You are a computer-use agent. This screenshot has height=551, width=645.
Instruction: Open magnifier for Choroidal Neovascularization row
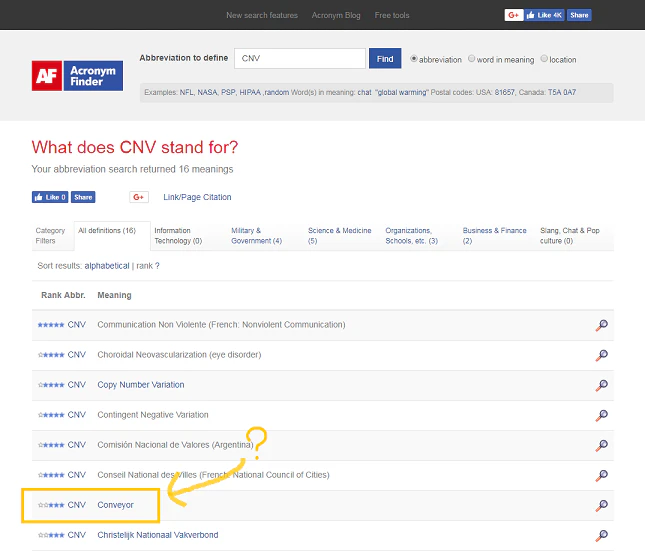pyautogui.click(x=601, y=355)
